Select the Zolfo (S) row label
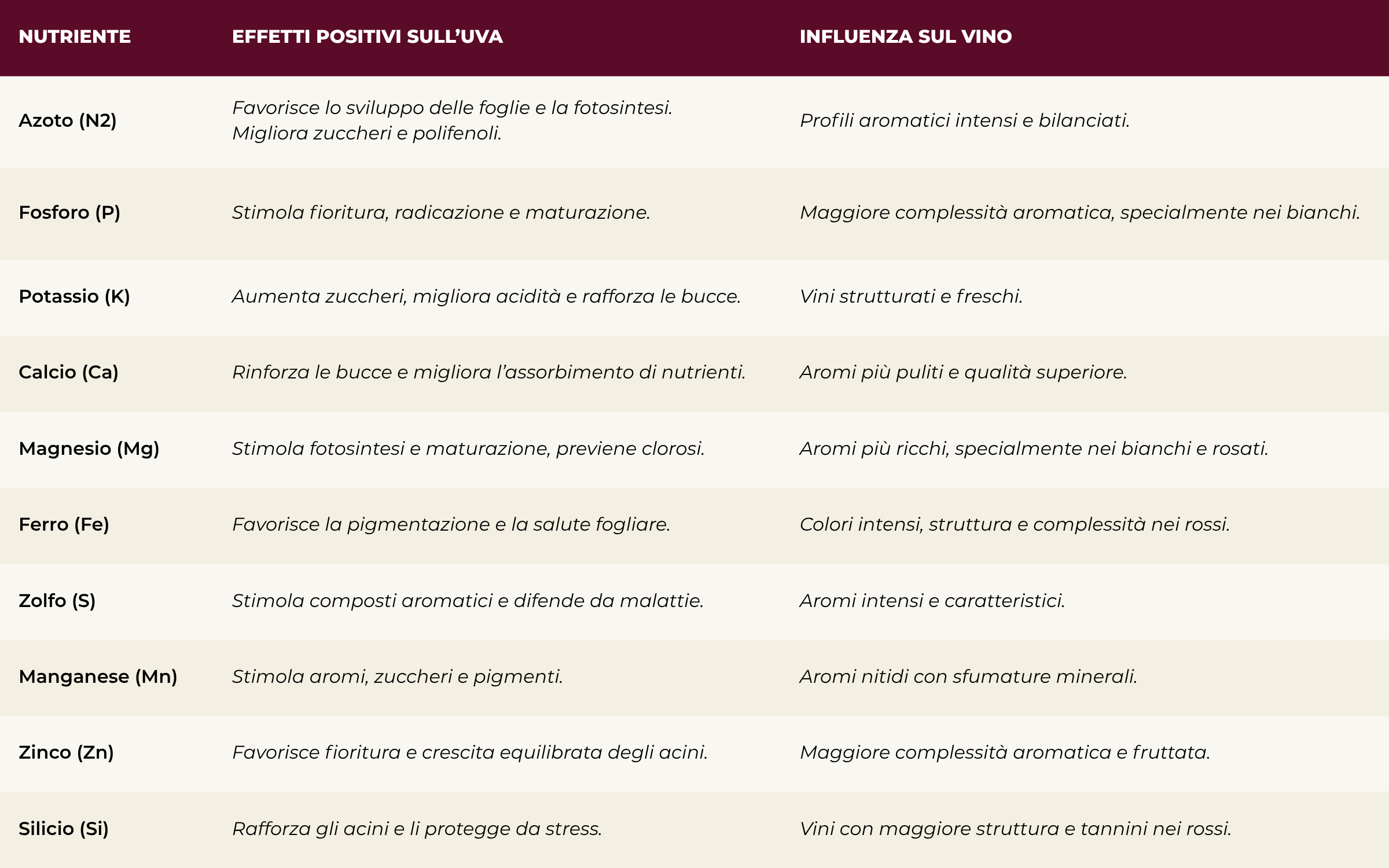The width and height of the screenshot is (1389, 868). coord(57,601)
